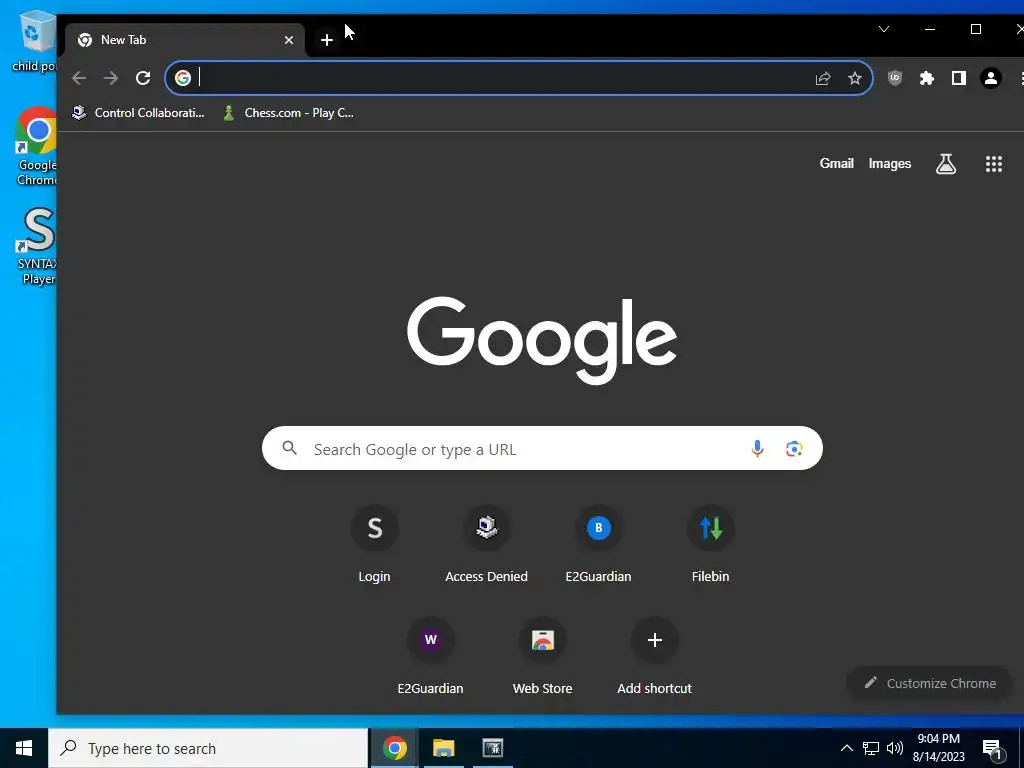1024x768 pixels.
Task: Select the Recycle Bin desktop icon
Action: tap(34, 40)
